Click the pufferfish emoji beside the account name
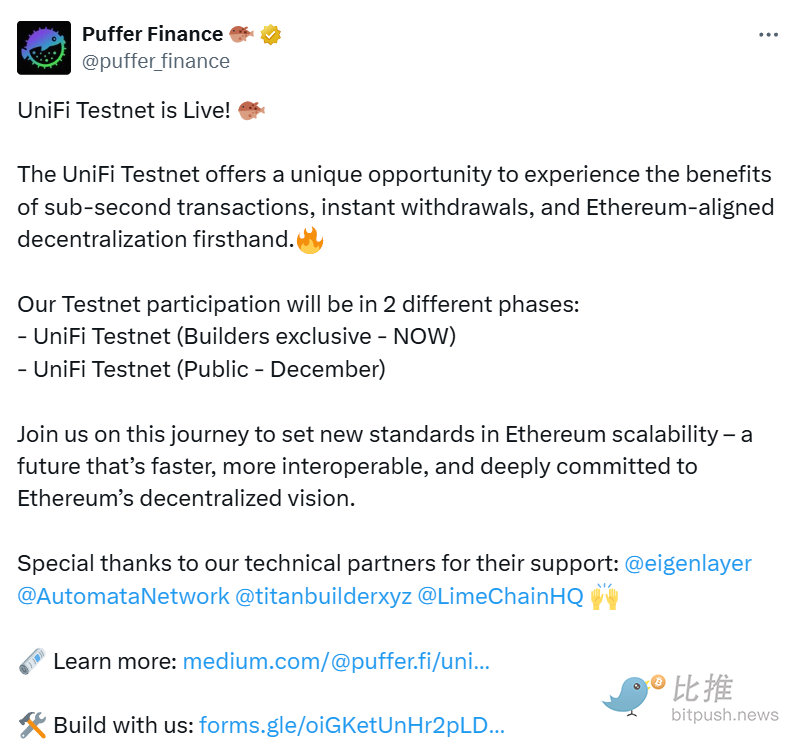Image resolution: width=799 pixels, height=742 pixels. point(241,35)
